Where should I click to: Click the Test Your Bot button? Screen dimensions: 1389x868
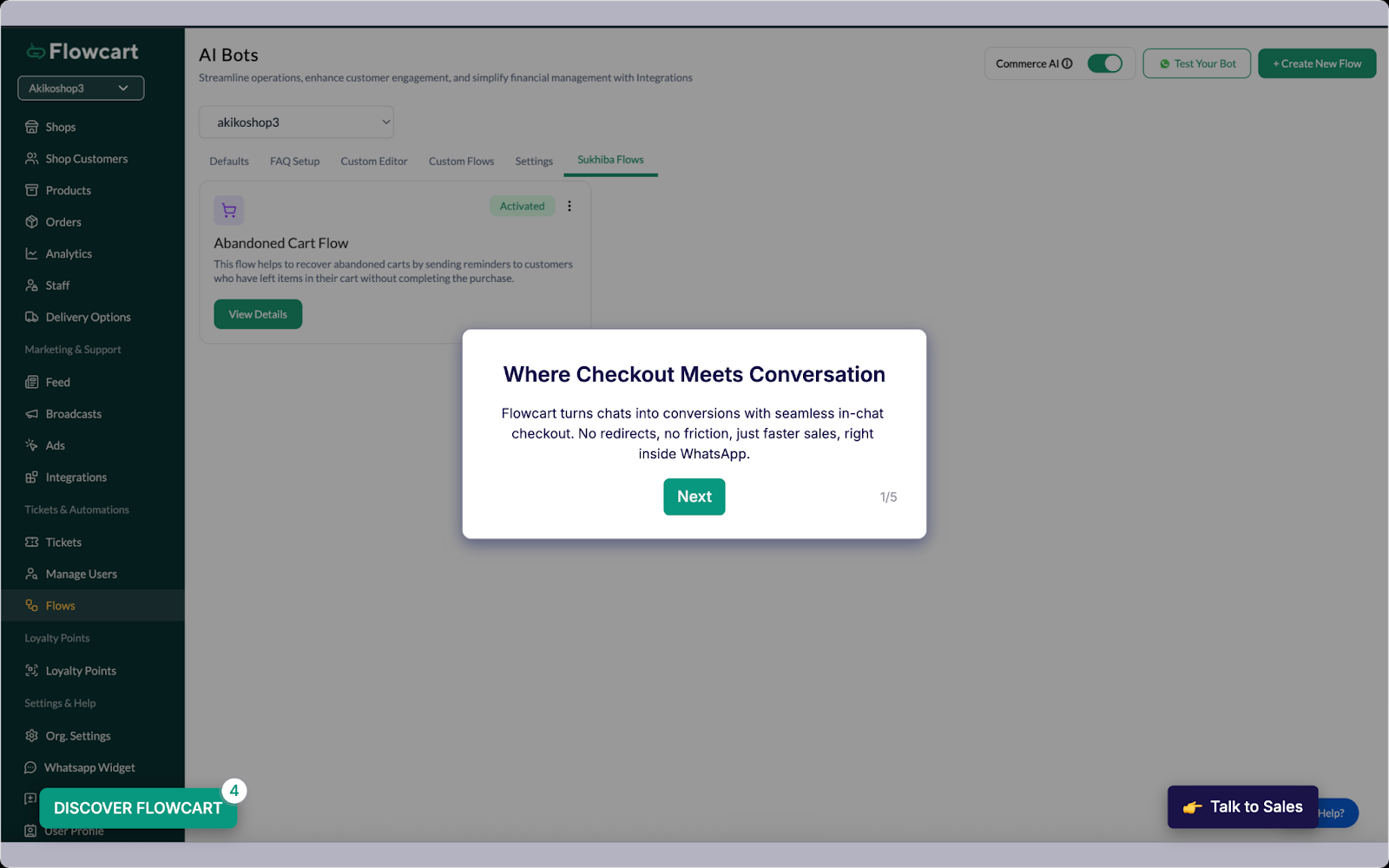[1197, 63]
